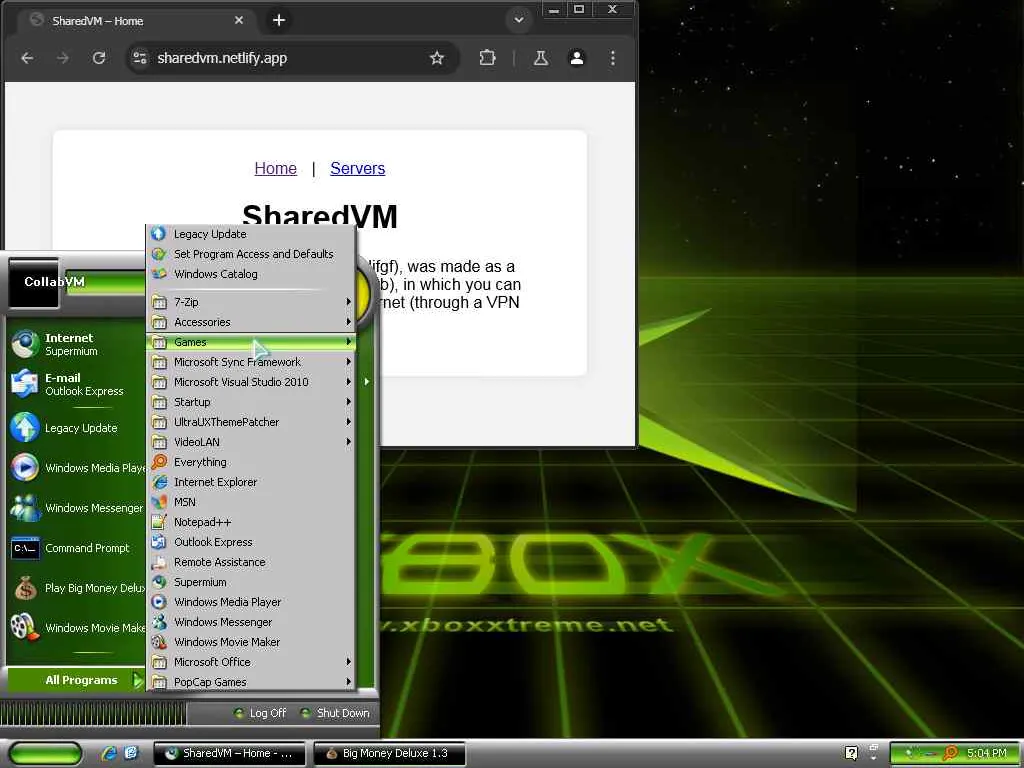
Task: Expand the VideoLAN folder
Action: click(251, 442)
